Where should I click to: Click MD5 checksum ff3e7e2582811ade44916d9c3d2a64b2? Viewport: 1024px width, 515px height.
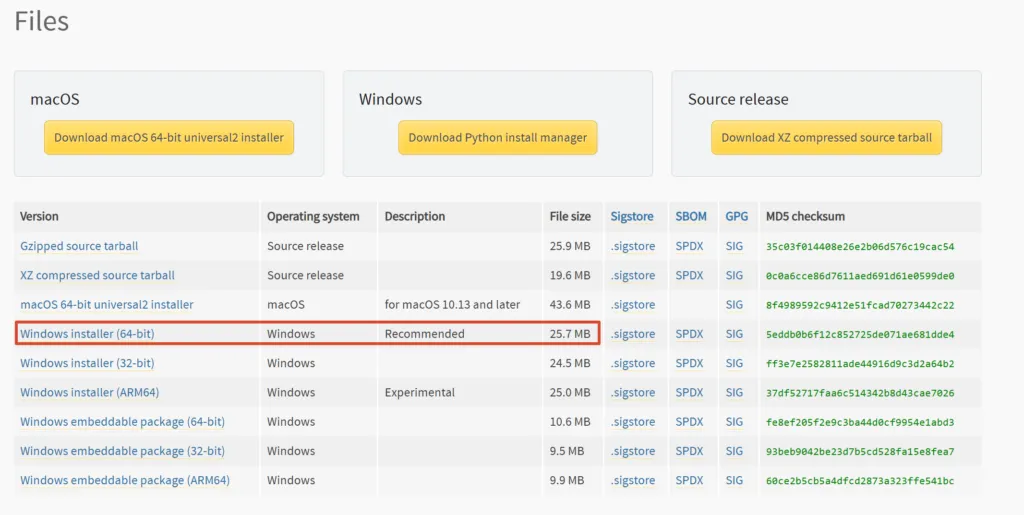860,364
